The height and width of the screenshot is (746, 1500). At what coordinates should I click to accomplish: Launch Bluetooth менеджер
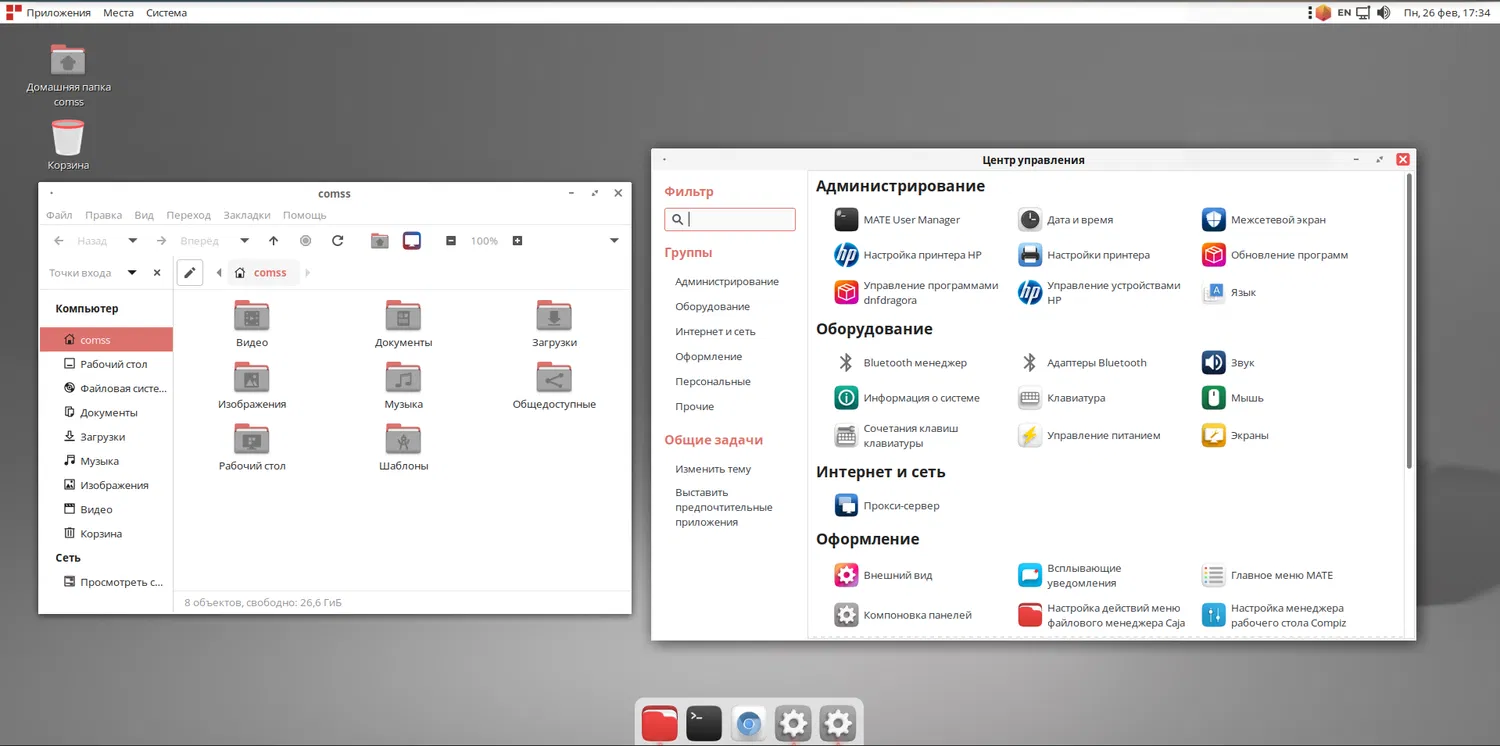click(901, 363)
